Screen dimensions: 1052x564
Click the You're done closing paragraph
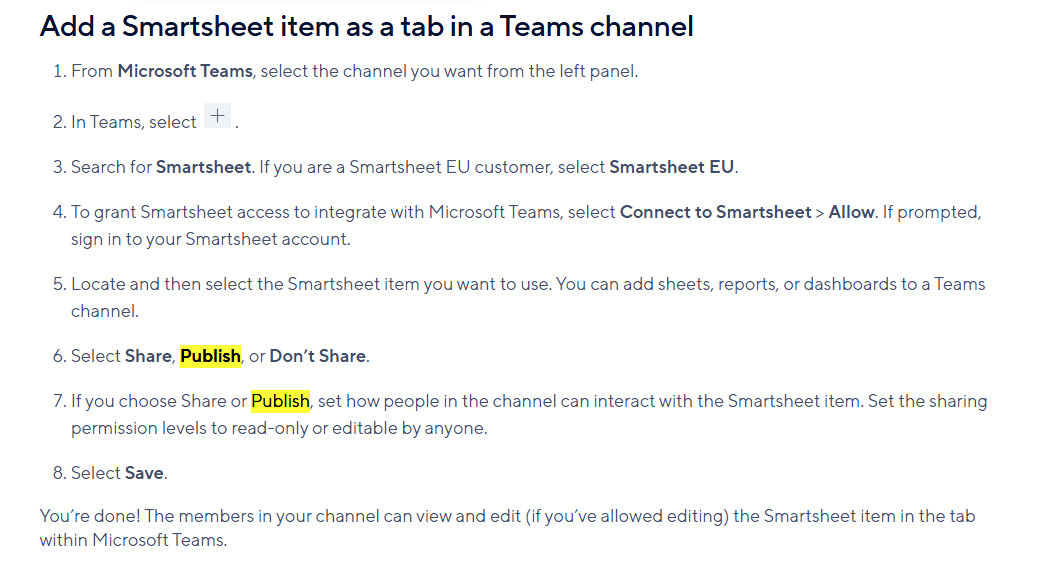pyautogui.click(x=507, y=528)
